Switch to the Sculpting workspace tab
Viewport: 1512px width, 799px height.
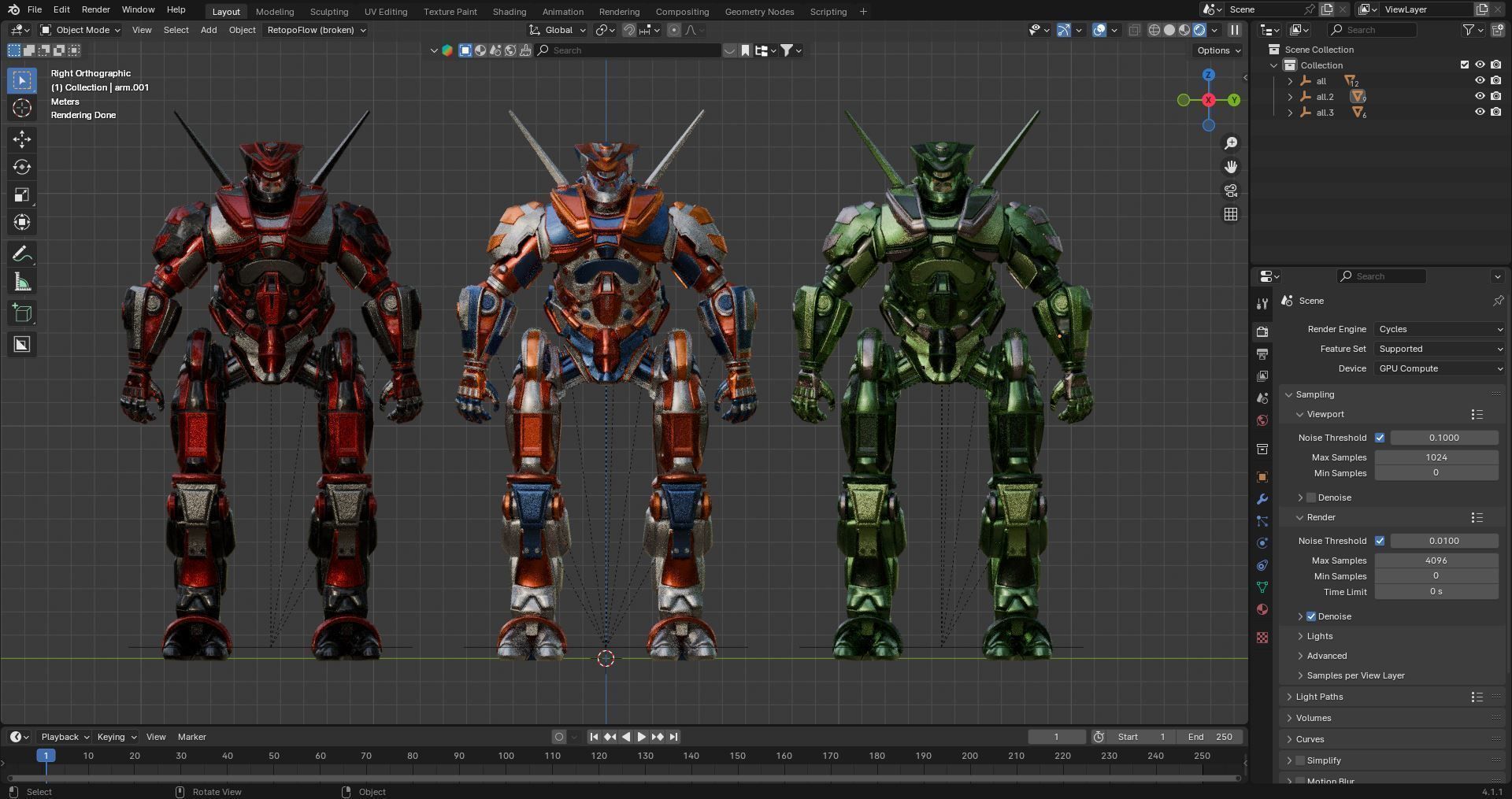[328, 12]
